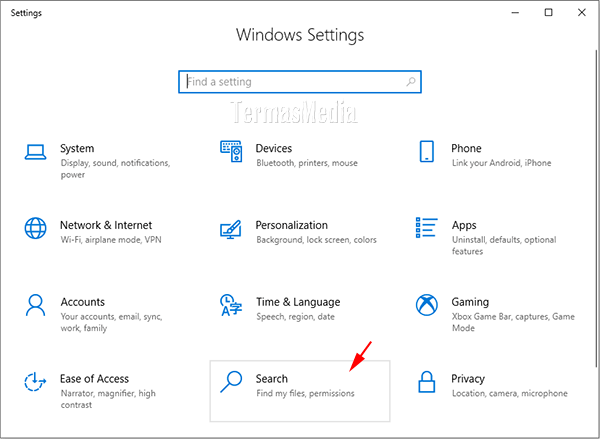Click 'Link your Android, iPhone' text
The height and width of the screenshot is (439, 600).
tap(501, 163)
